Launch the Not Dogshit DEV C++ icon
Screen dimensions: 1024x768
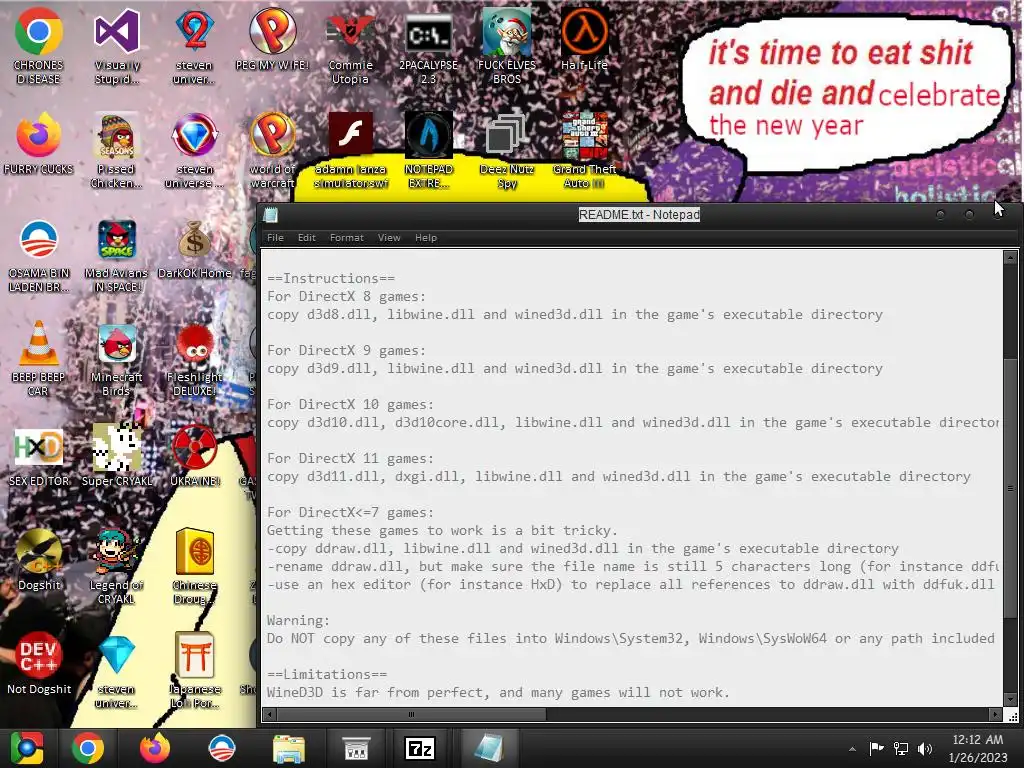point(39,663)
